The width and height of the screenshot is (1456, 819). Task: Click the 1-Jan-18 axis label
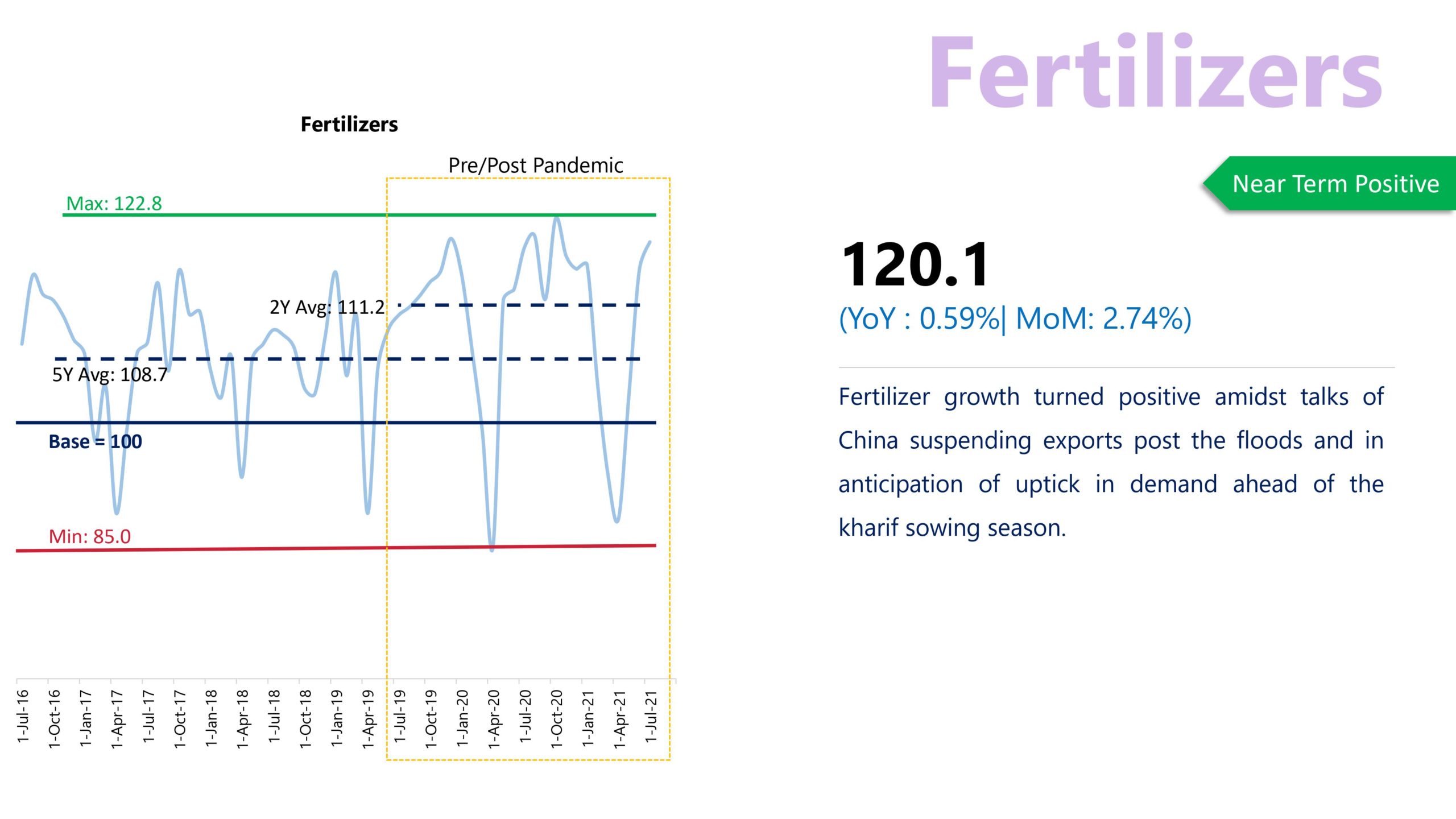(x=211, y=718)
